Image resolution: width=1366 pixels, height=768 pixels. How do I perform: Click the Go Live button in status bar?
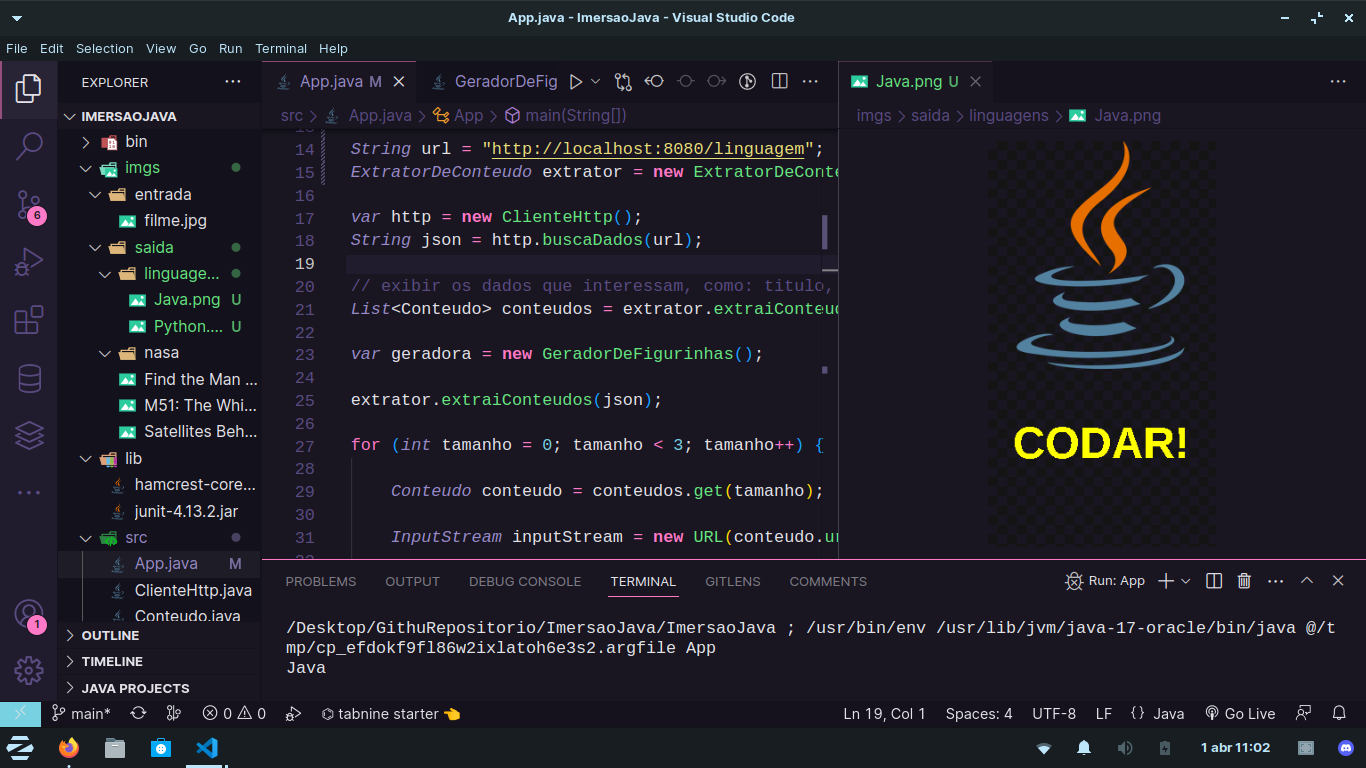coord(1240,713)
